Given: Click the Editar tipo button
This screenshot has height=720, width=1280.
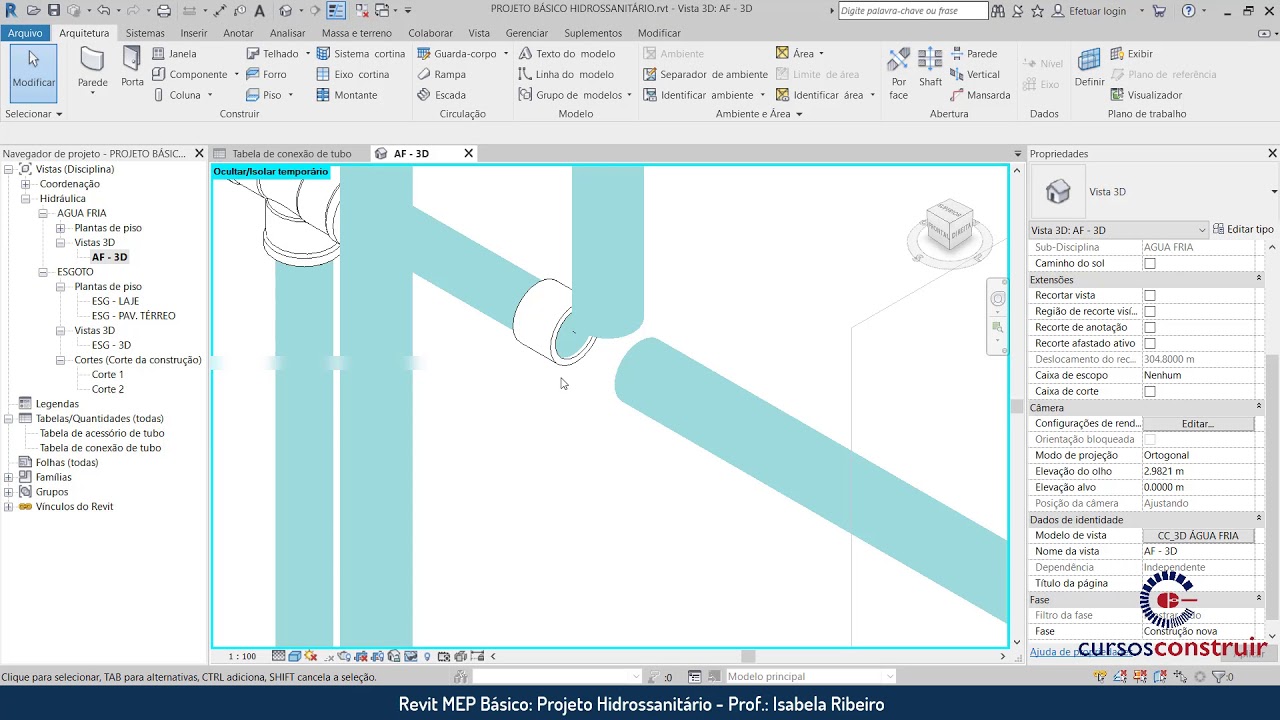Looking at the screenshot, I should [x=1243, y=229].
